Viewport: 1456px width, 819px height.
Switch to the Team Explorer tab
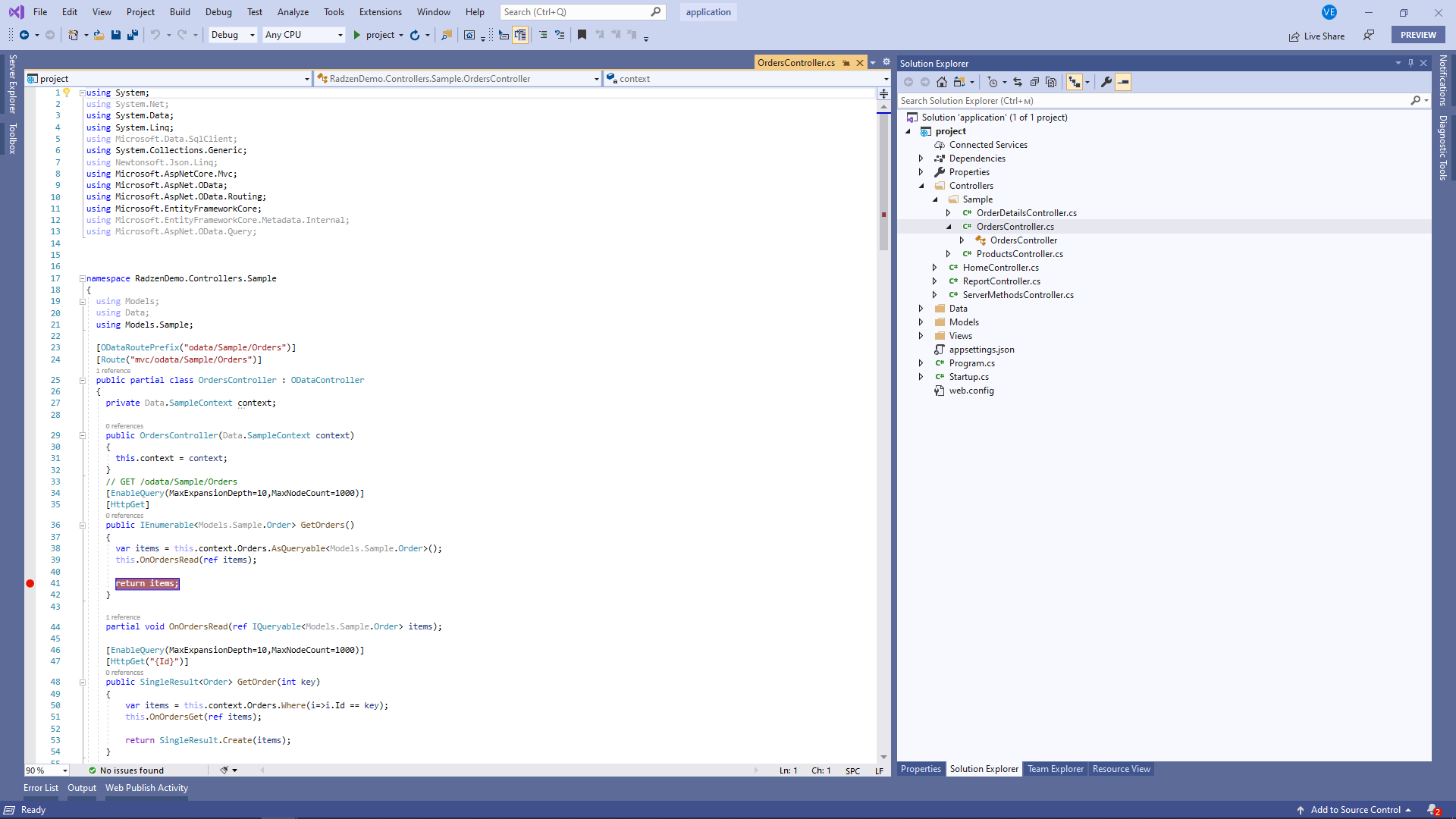[1056, 769]
